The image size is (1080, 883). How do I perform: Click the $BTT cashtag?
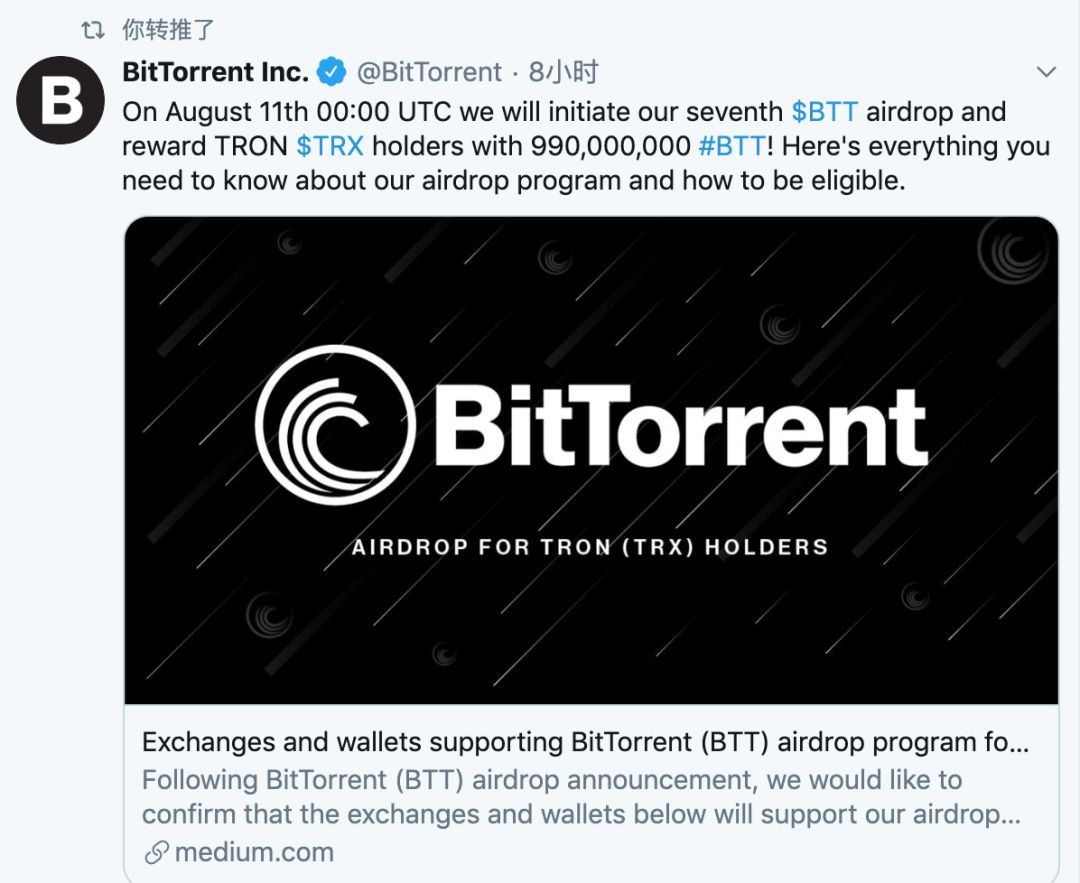[x=824, y=112]
